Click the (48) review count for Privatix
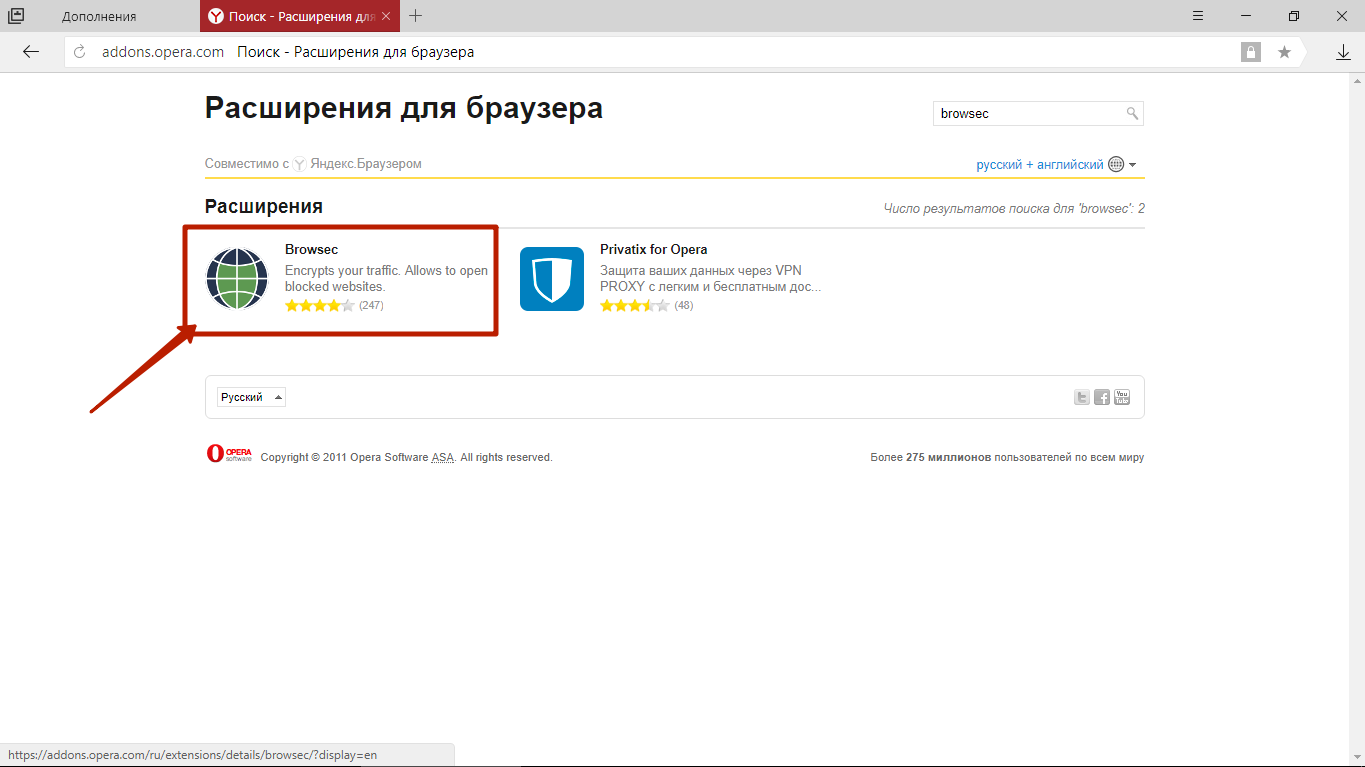 click(684, 306)
